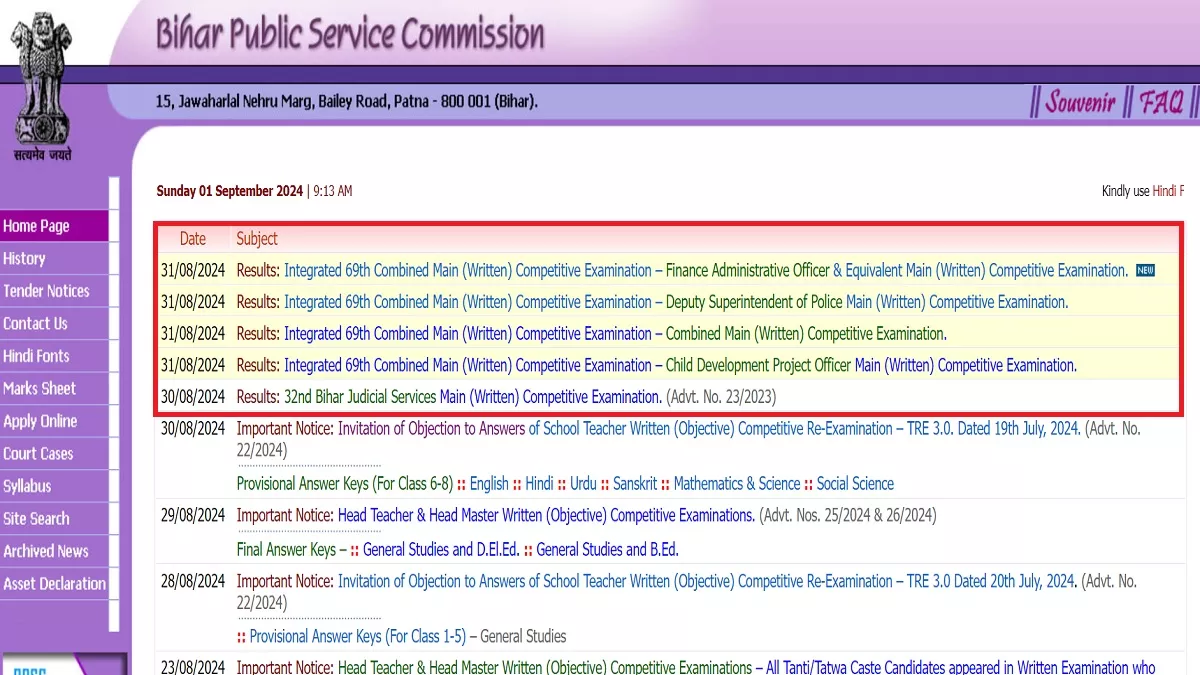Open the TRE 3.0 Dated 20th July notice

[x=707, y=581]
